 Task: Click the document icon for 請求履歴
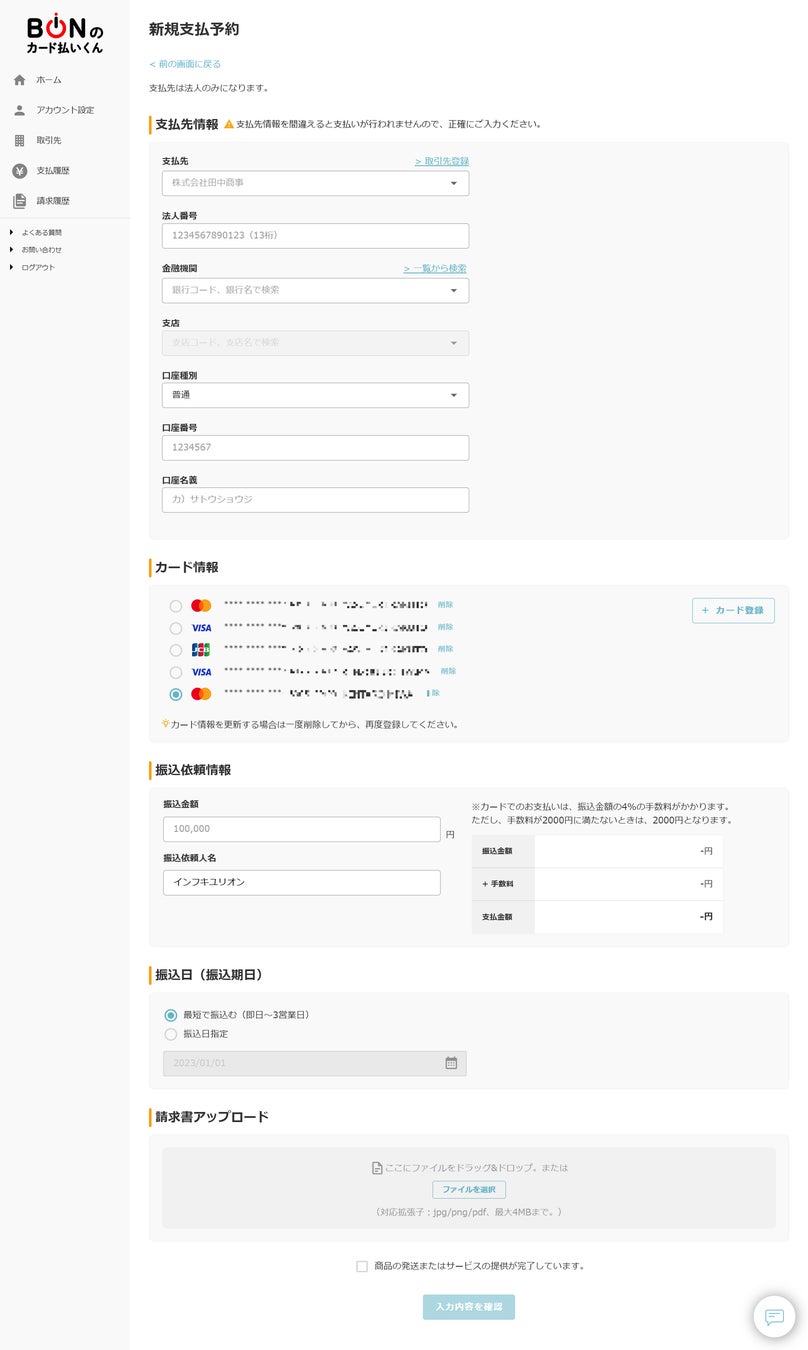20,201
